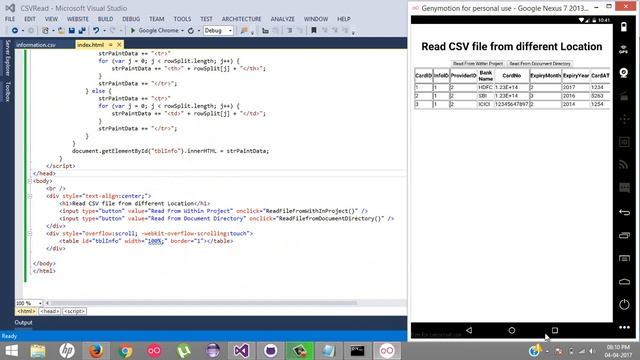The image size is (640, 360).
Task: Click the Find in Files toolbar icon
Action: tap(244, 31)
